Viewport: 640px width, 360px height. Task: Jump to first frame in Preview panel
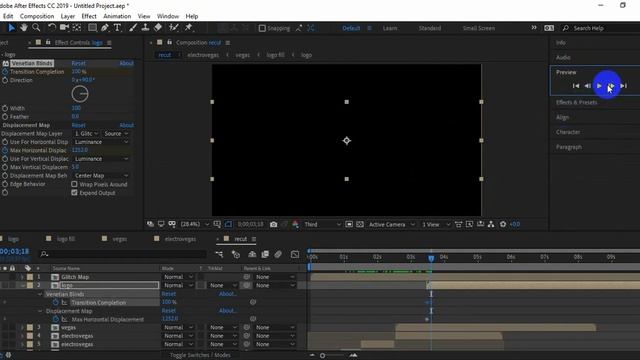pyautogui.click(x=576, y=86)
